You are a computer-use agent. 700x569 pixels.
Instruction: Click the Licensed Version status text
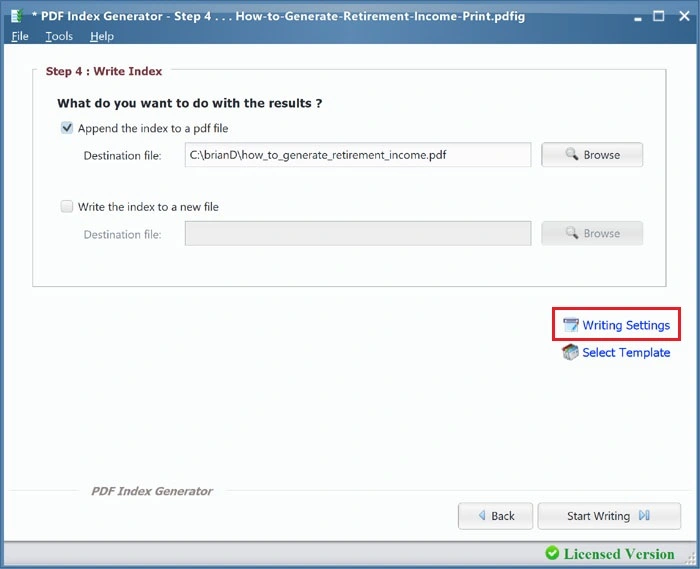619,554
